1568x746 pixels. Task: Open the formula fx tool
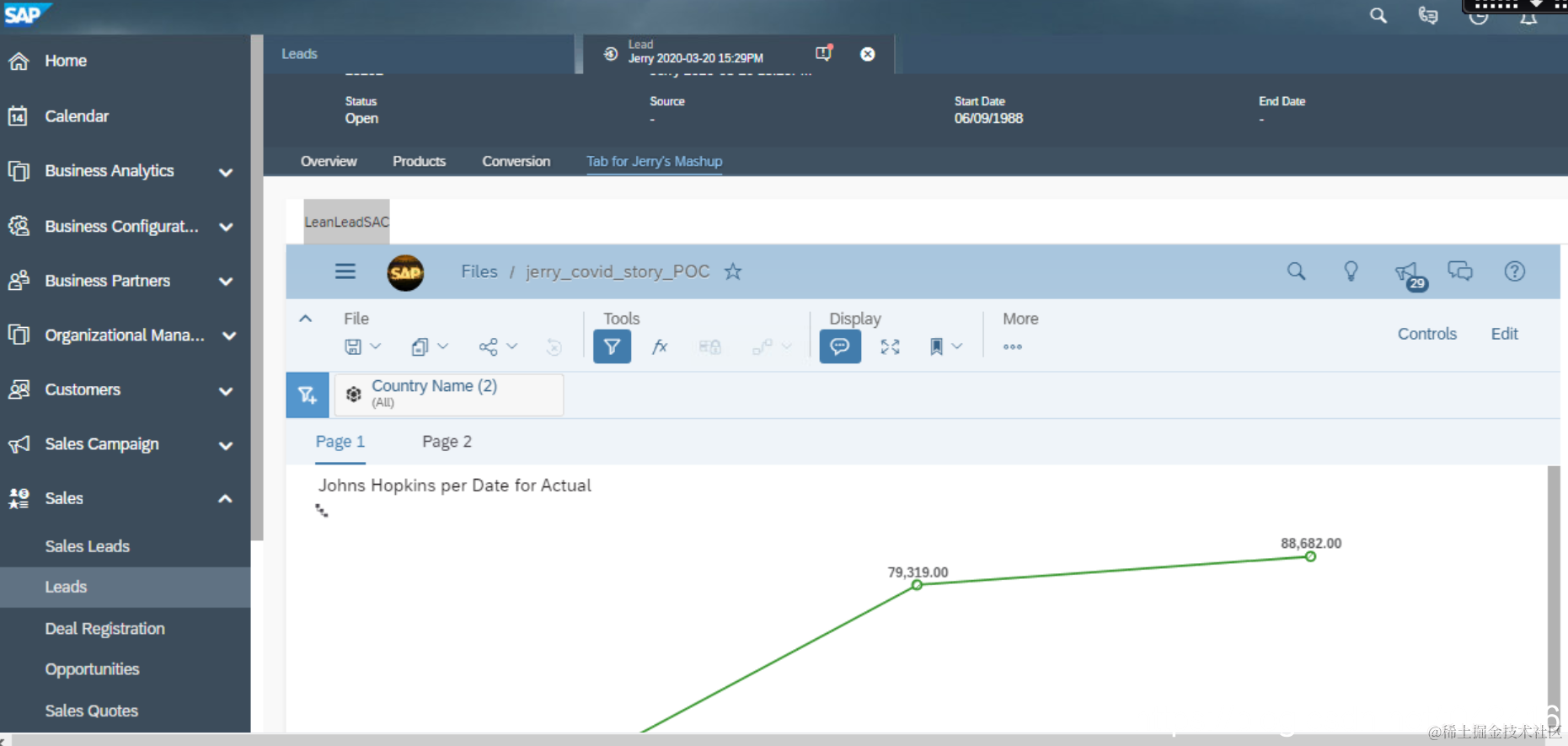click(660, 346)
